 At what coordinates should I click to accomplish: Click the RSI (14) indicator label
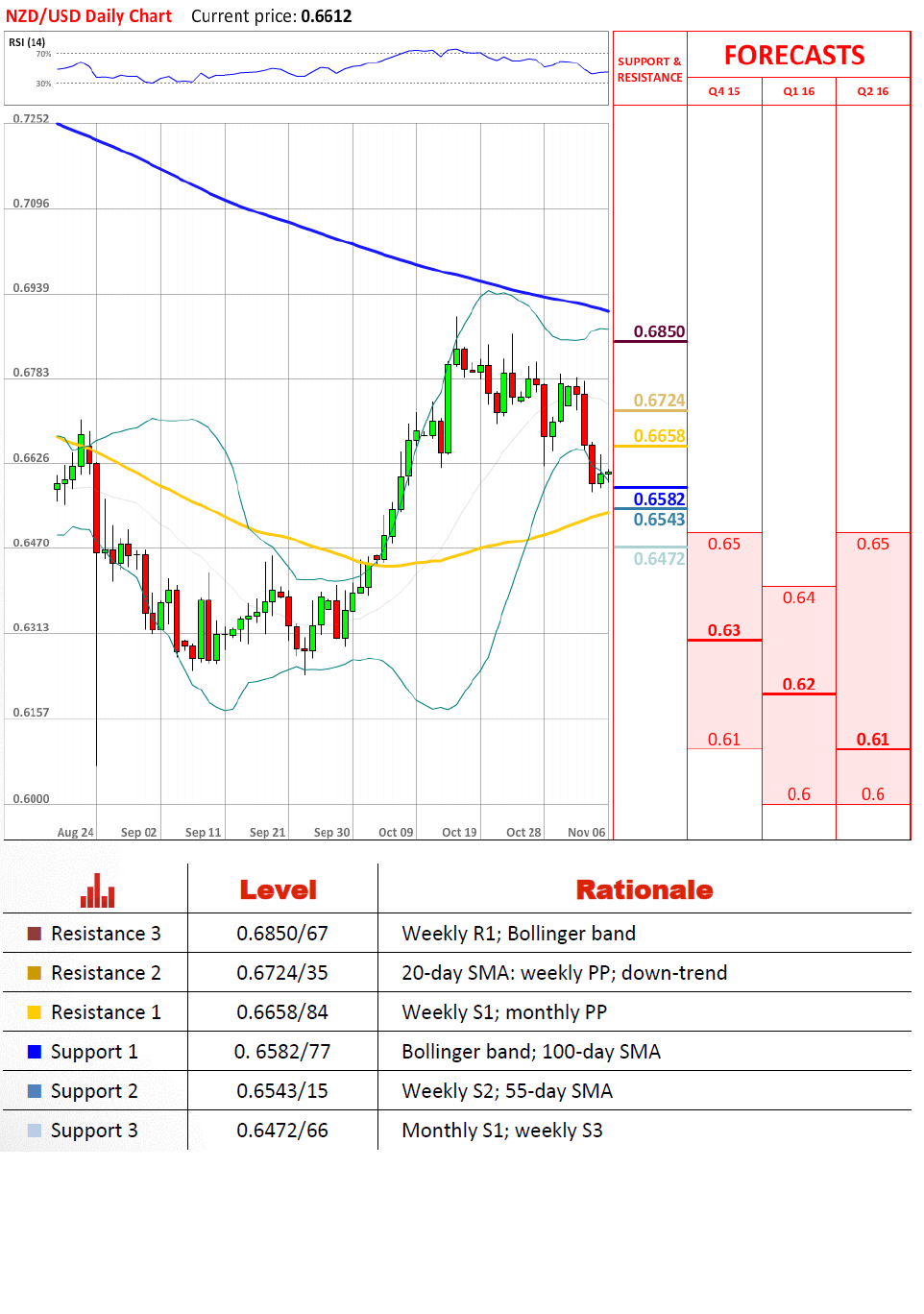pyautogui.click(x=27, y=42)
